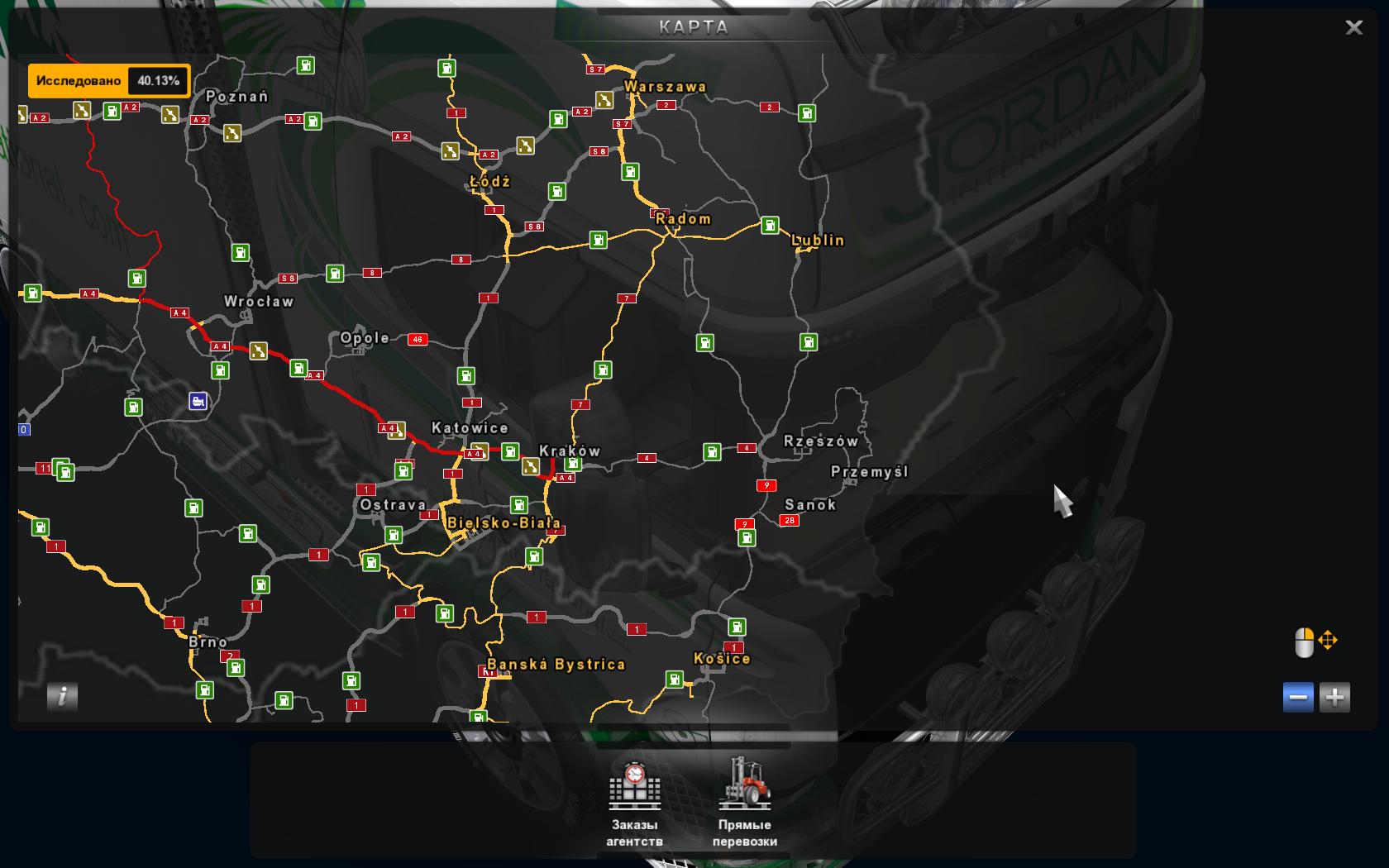Select fuel station on road 2 east of Warszawa
This screenshot has height=868, width=1389.
[807, 113]
